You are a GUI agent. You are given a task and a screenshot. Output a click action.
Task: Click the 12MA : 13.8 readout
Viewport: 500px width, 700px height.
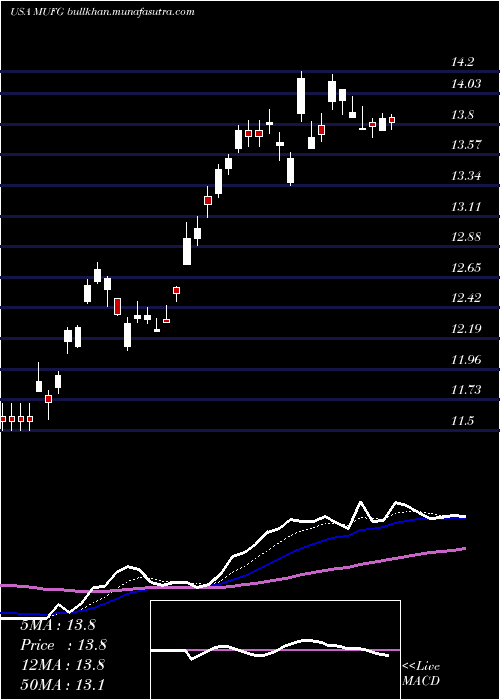coord(62,665)
